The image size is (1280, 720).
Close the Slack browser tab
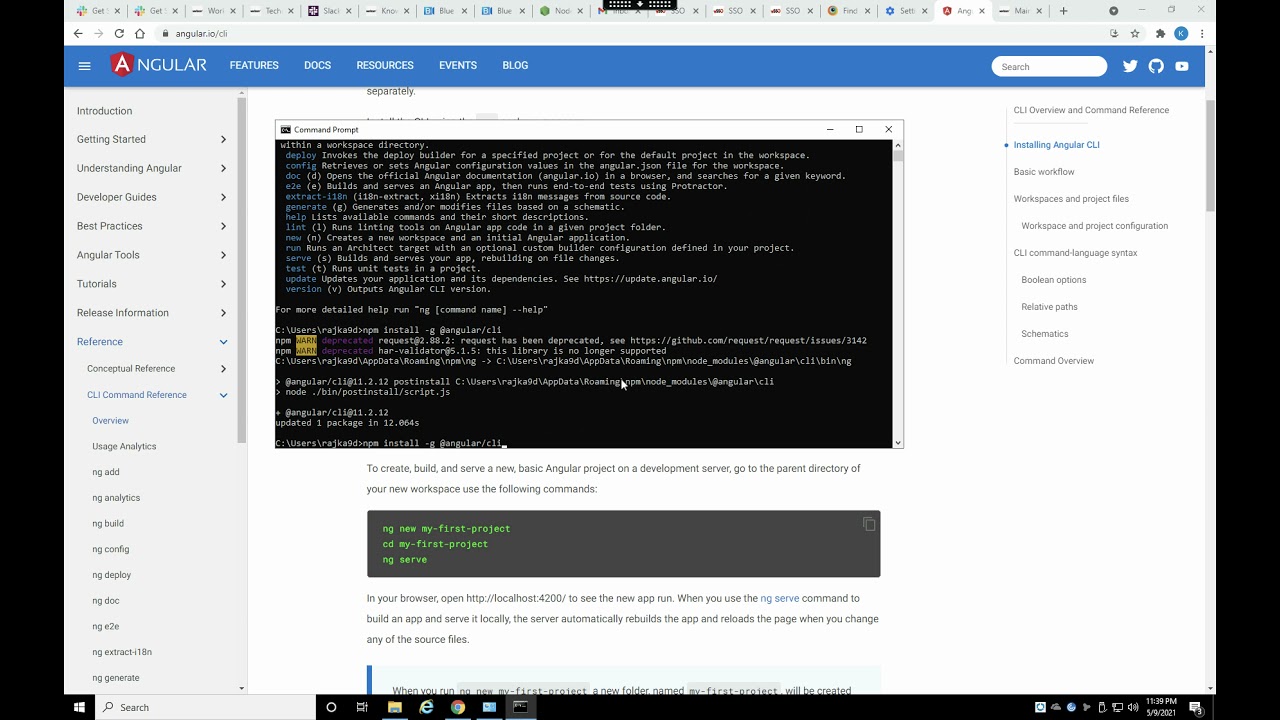(x=350, y=11)
